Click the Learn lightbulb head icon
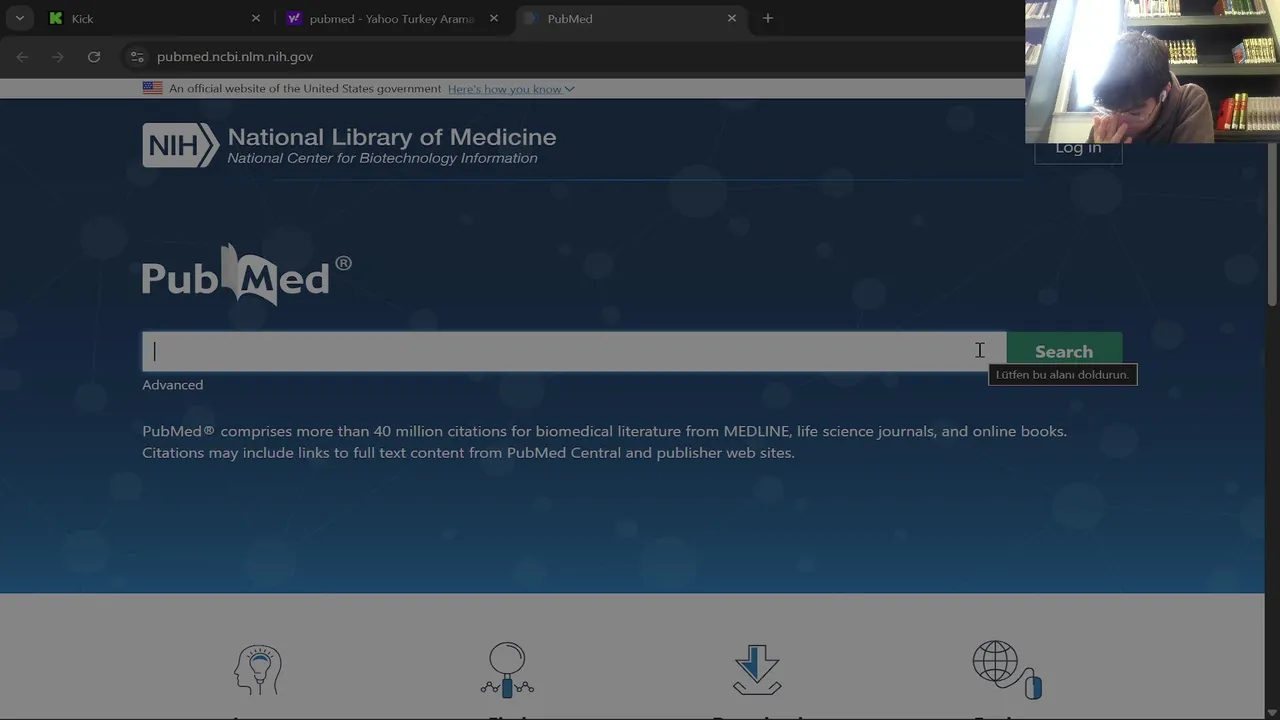 coord(258,669)
